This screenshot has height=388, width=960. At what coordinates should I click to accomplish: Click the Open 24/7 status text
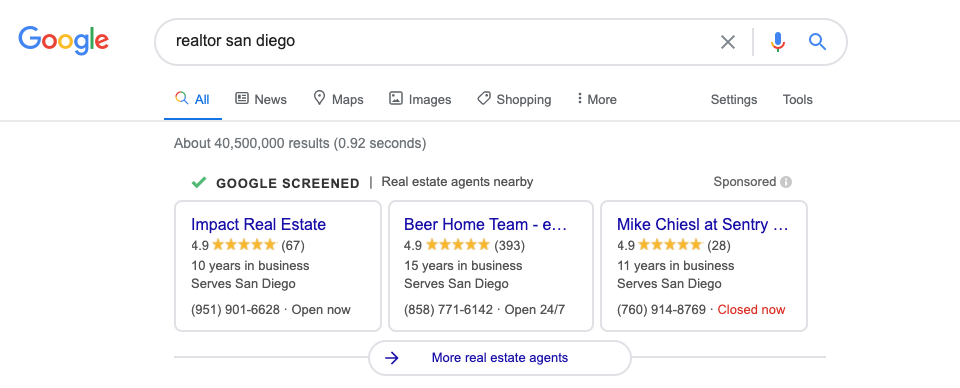(534, 310)
